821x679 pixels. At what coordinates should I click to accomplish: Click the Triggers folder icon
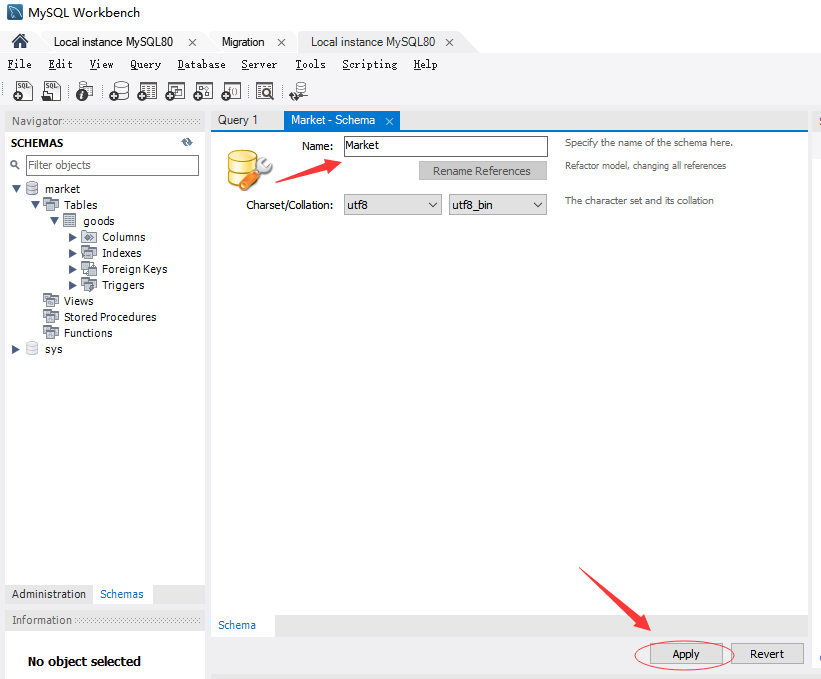click(89, 285)
